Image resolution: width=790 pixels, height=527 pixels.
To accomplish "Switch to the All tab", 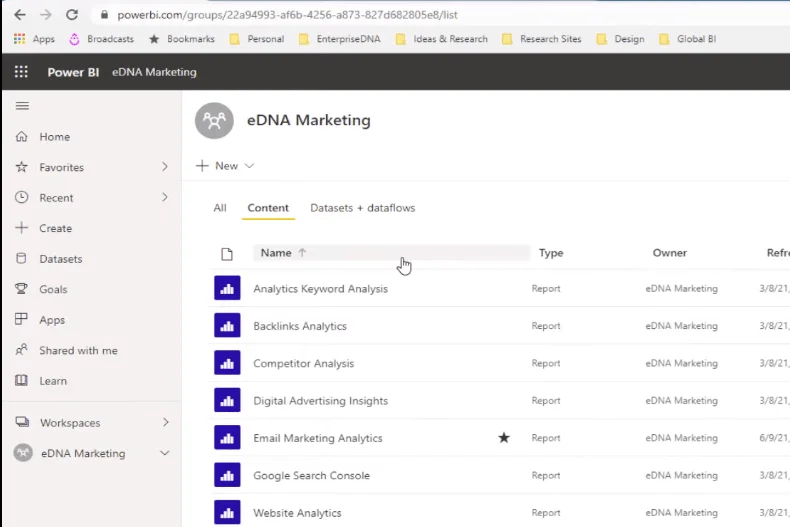I will 220,208.
